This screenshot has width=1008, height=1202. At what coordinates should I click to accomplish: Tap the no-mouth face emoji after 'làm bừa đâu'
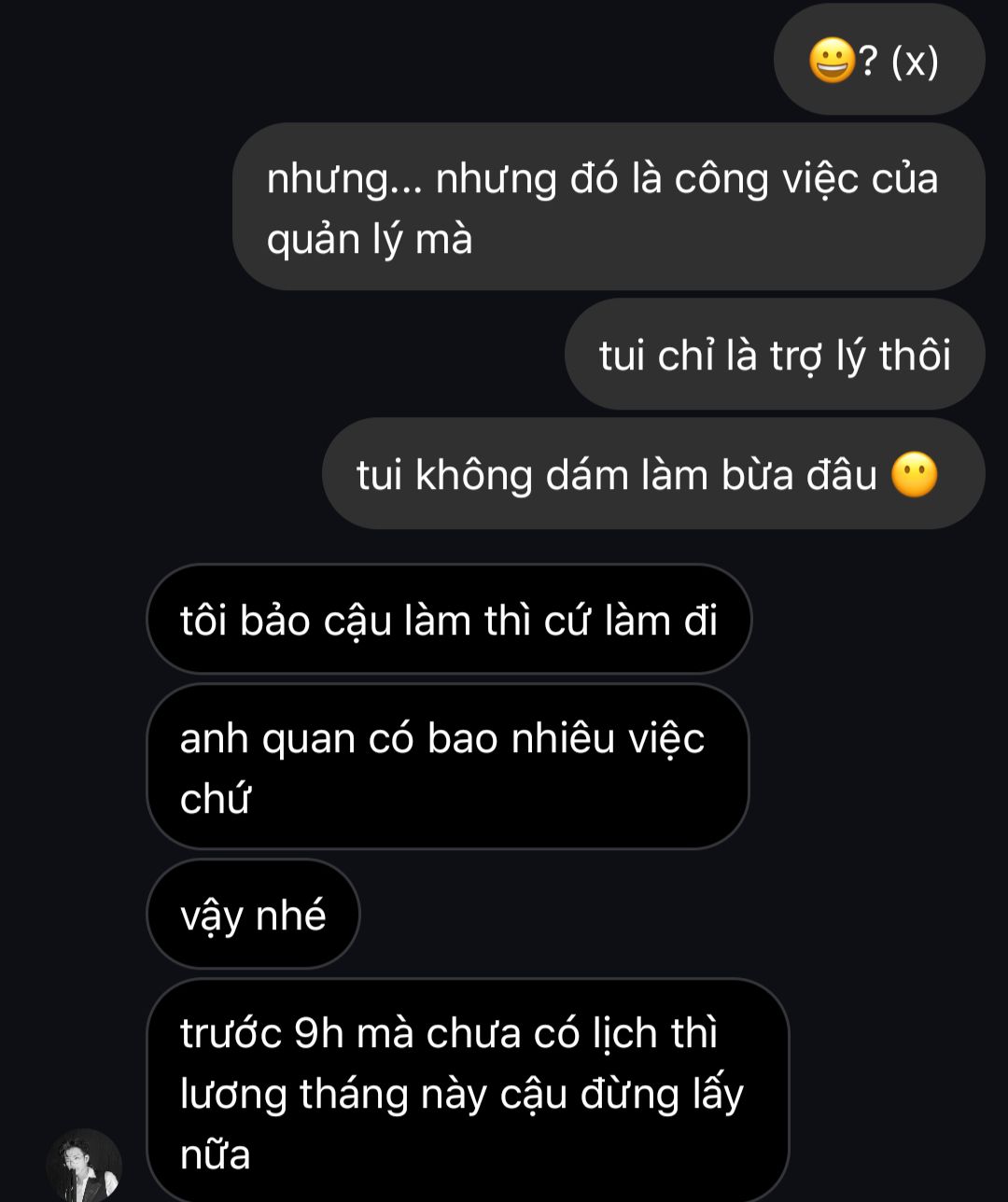(915, 475)
